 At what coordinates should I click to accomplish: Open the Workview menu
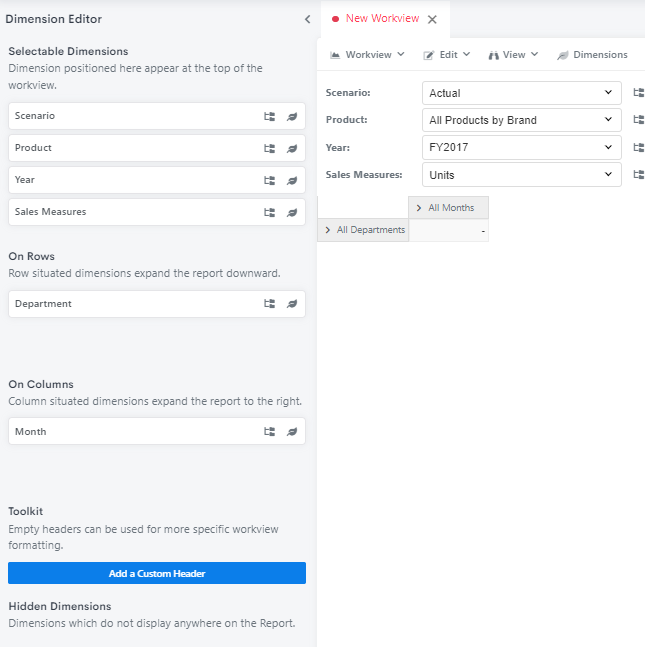(x=367, y=55)
